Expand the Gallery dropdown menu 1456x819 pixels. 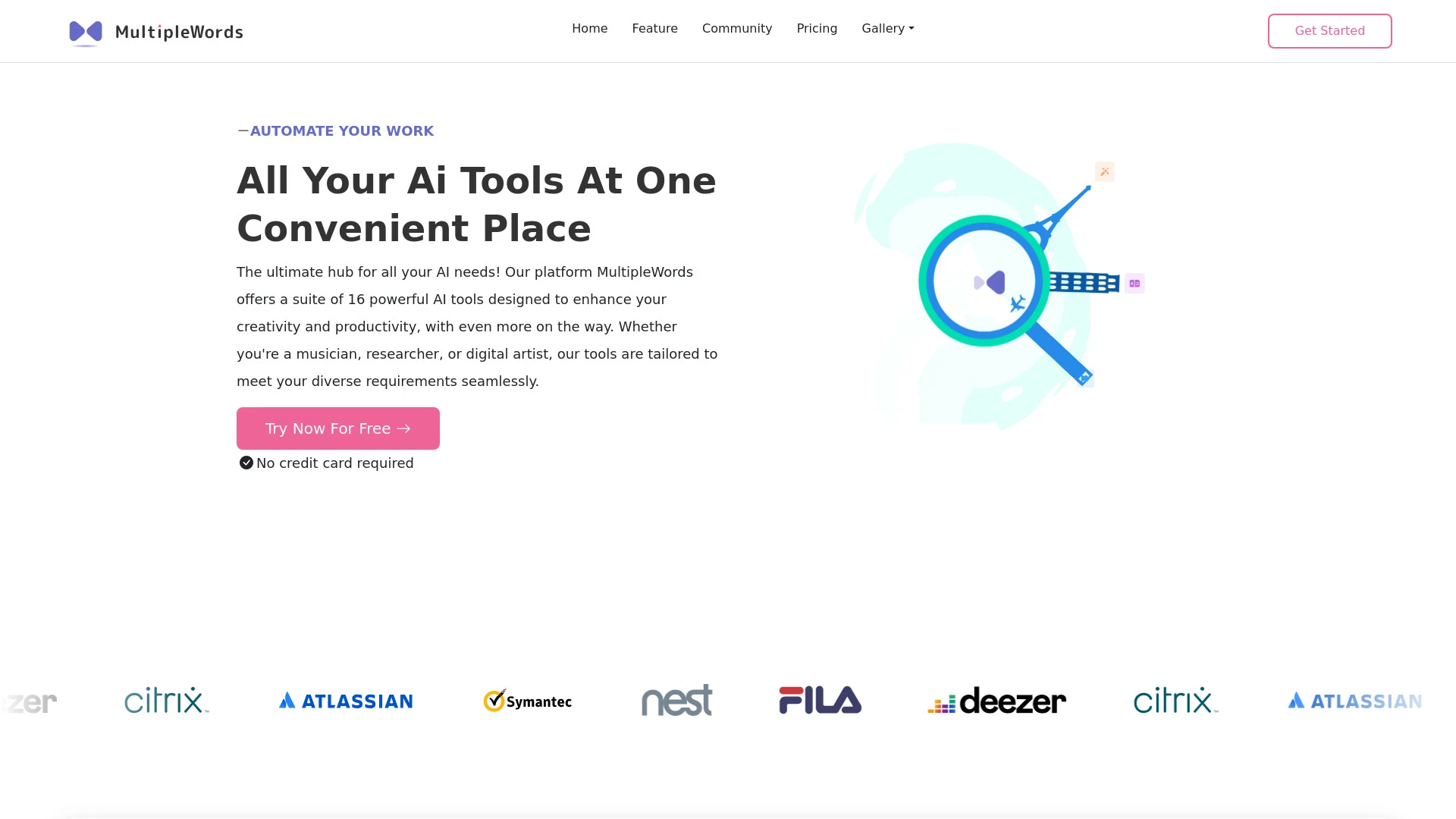tap(887, 28)
